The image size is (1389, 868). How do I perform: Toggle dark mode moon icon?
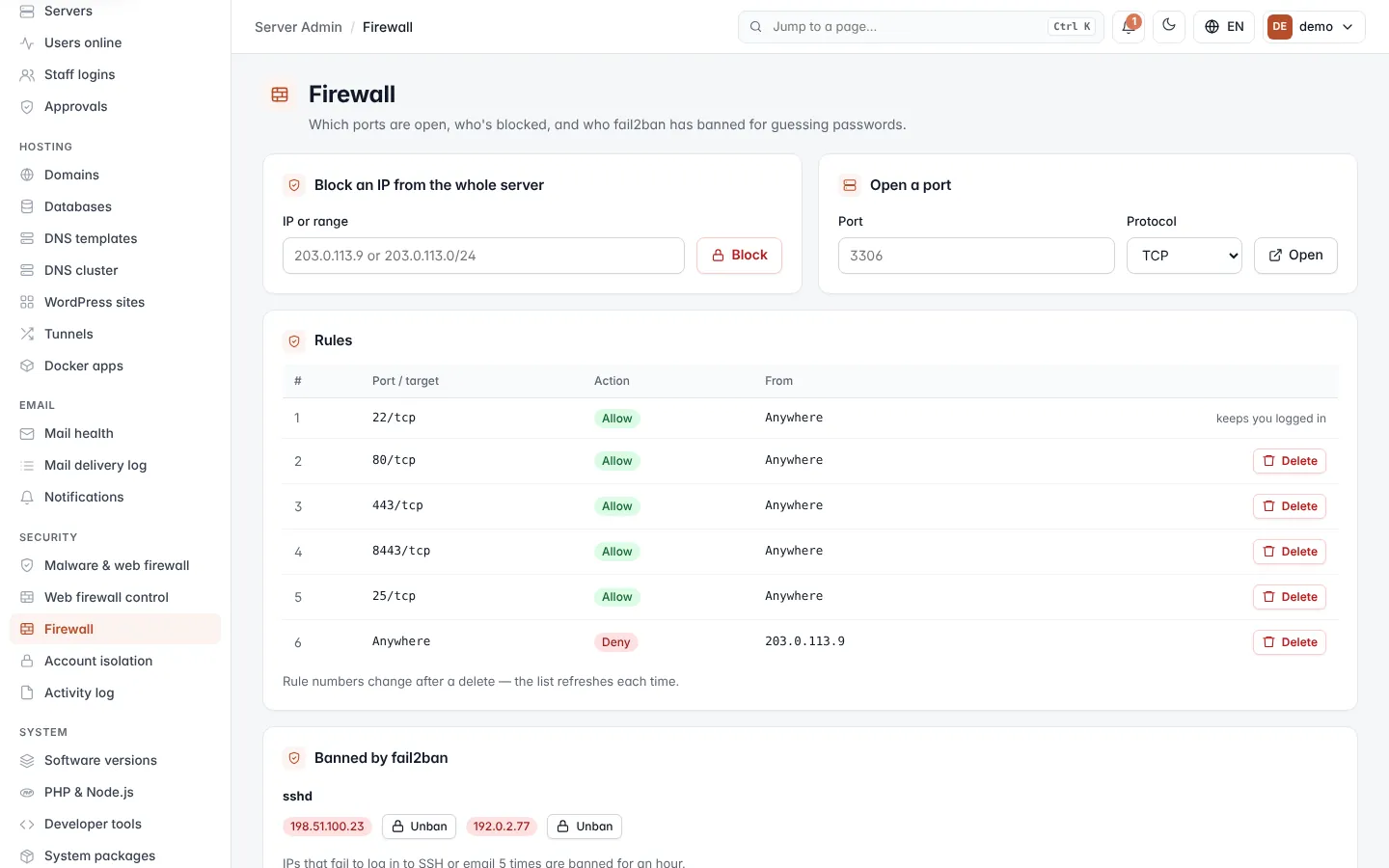coord(1169,27)
